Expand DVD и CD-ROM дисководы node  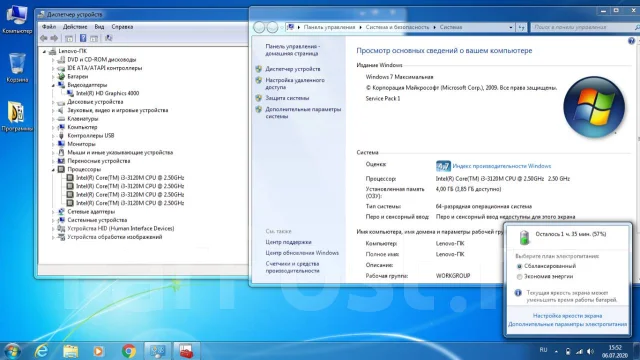(53, 60)
